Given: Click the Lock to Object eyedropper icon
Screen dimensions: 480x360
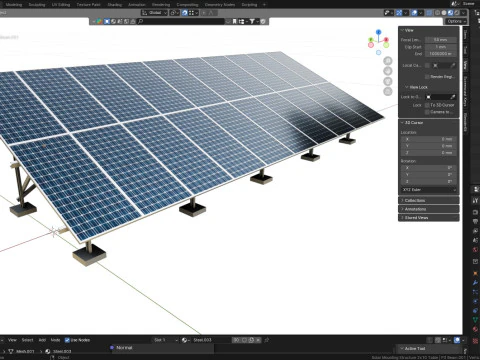Looking at the screenshot, I should pyautogui.click(x=453, y=97).
